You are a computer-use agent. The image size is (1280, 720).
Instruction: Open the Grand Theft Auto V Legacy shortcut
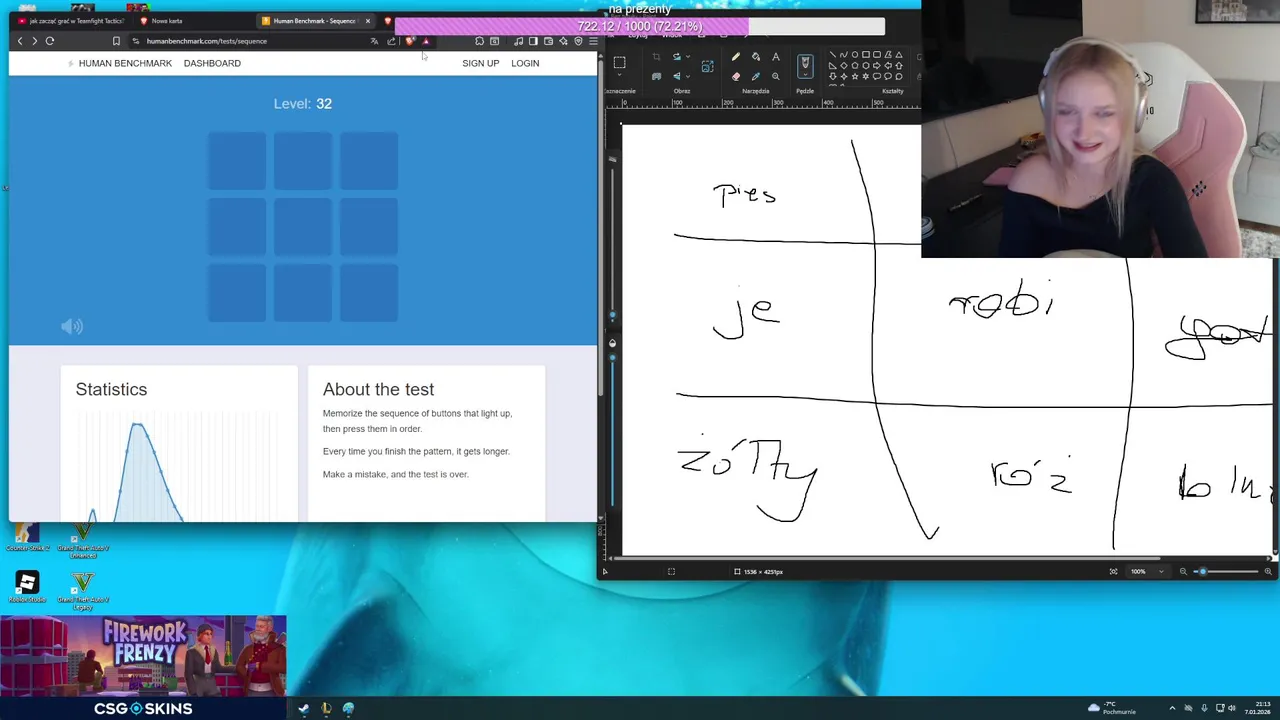pyautogui.click(x=83, y=590)
